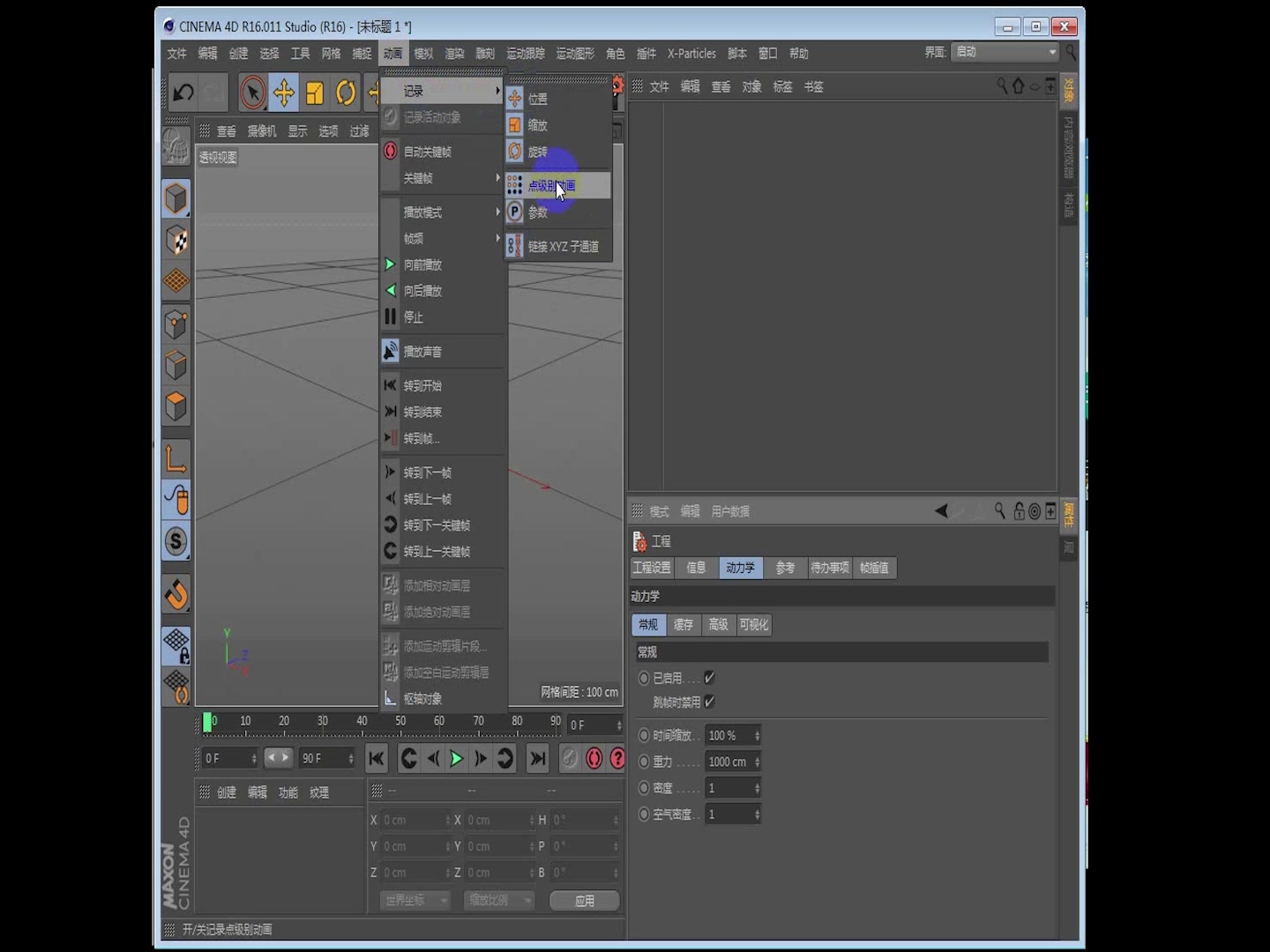This screenshot has height=952, width=1270.
Task: Open the 界面 startup layout dropdown
Action: (x=1004, y=52)
